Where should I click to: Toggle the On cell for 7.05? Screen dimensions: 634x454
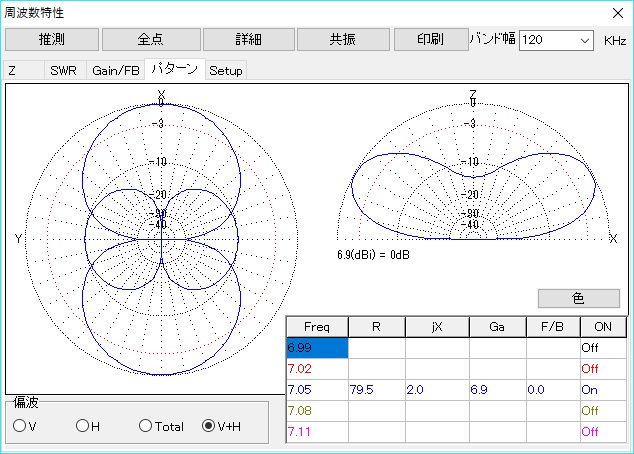pos(603,390)
